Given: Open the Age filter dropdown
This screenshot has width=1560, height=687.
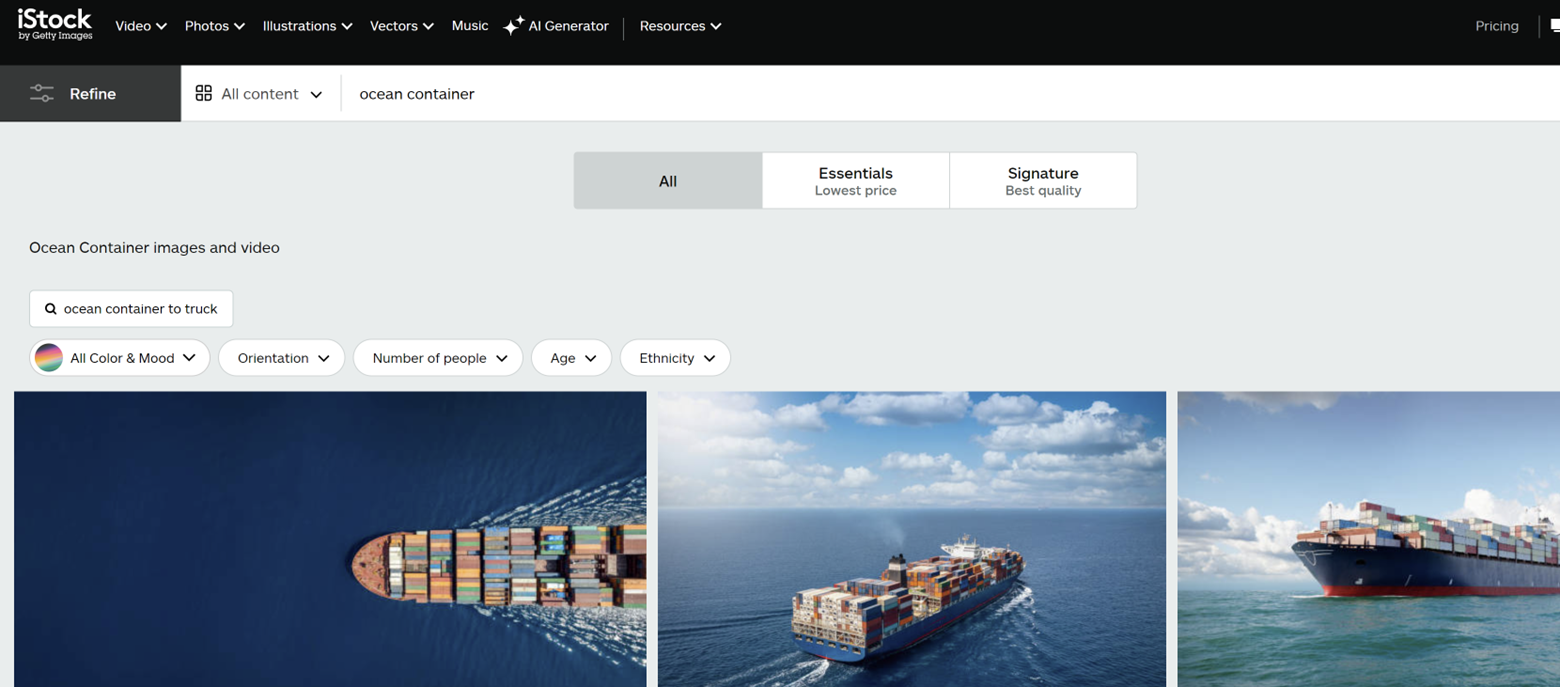Looking at the screenshot, I should point(572,358).
